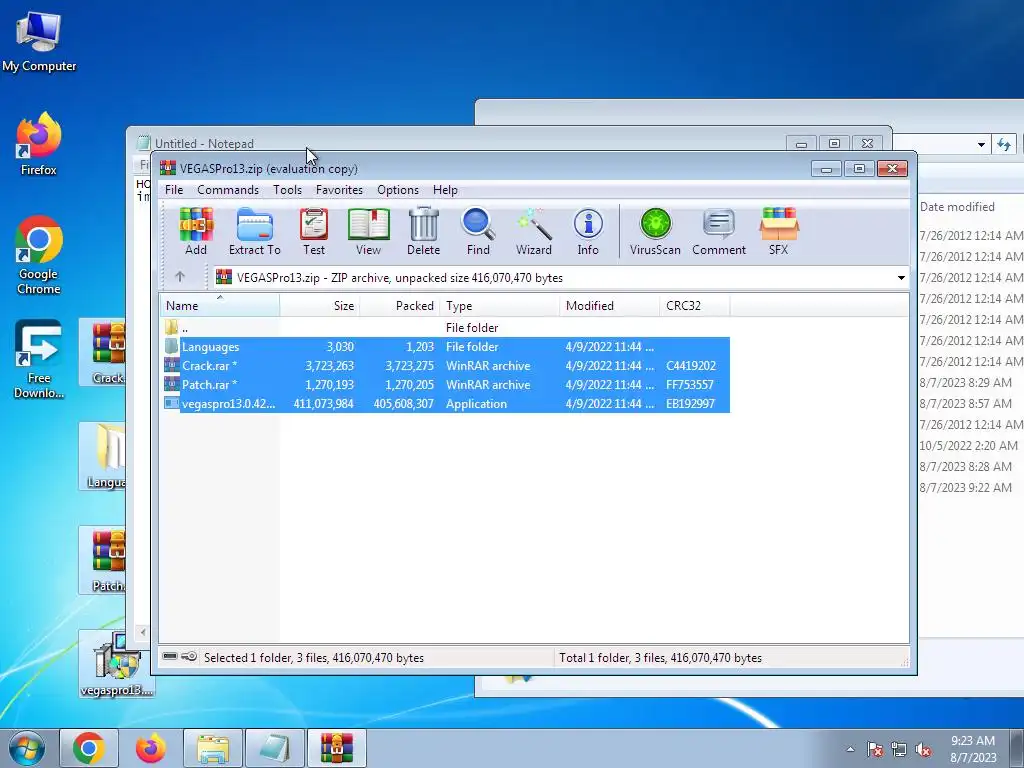Viewport: 1024px width, 768px height.
Task: Sort list by Name column header
Action: [x=220, y=306]
